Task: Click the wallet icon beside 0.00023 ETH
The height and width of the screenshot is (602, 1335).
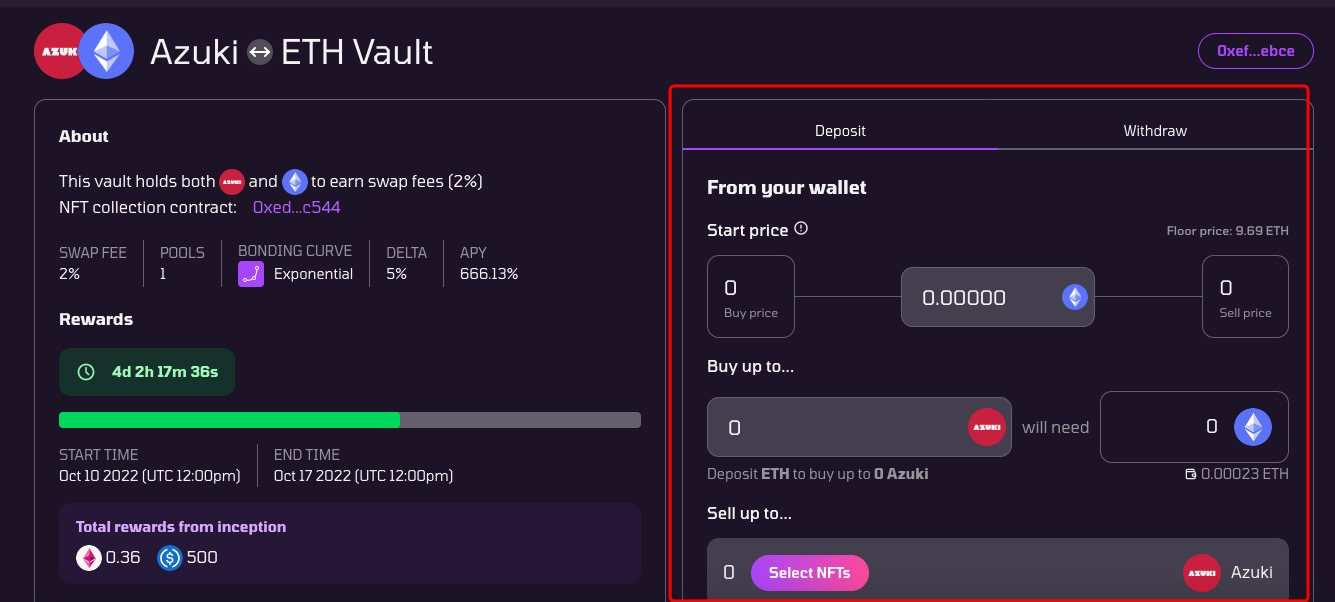Action: pos(1190,474)
